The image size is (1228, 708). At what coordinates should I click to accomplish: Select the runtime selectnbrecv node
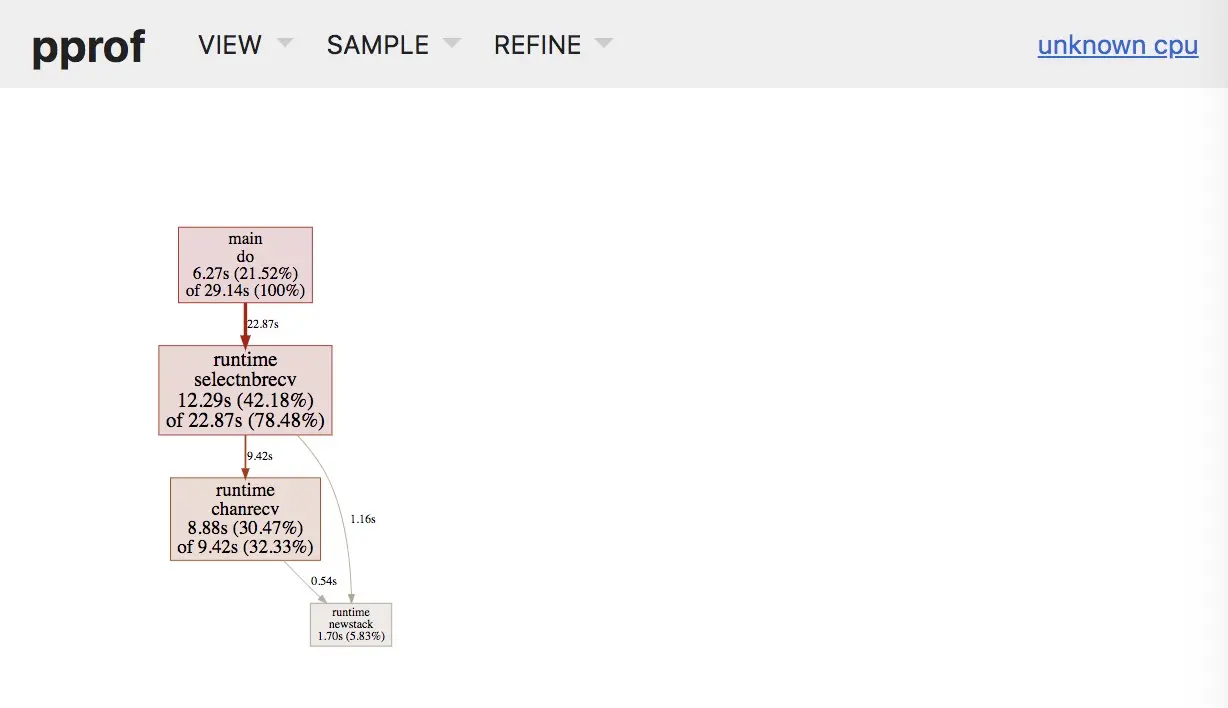(x=245, y=390)
